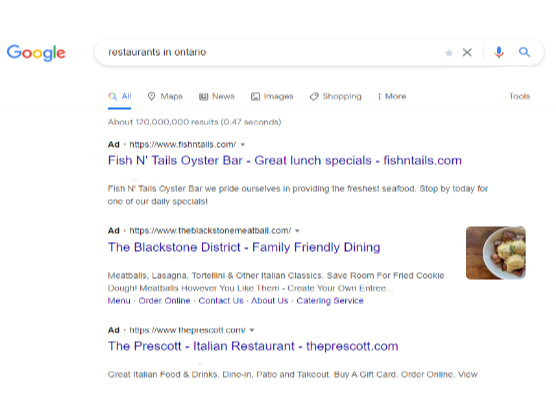Click the 'freshest seafood' ad description

click(x=298, y=195)
